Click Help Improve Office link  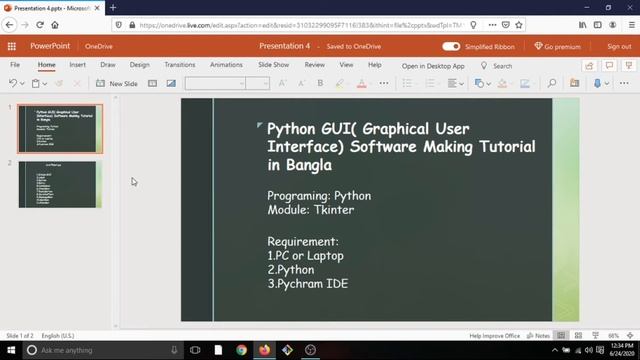[x=494, y=336]
